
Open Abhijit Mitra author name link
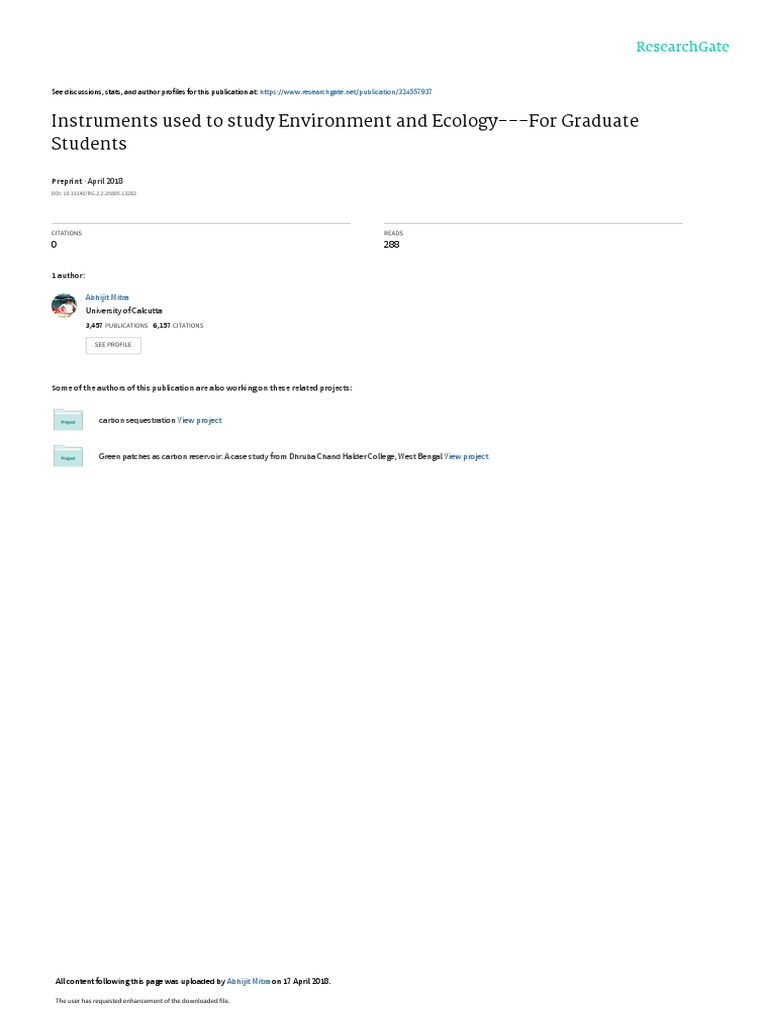coord(107,298)
